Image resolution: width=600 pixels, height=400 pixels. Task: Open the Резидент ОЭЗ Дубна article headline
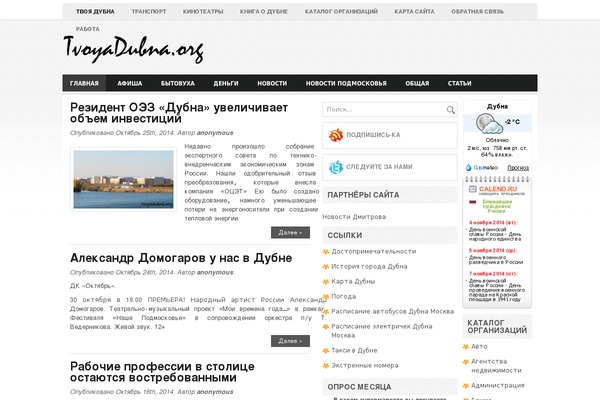coord(179,113)
